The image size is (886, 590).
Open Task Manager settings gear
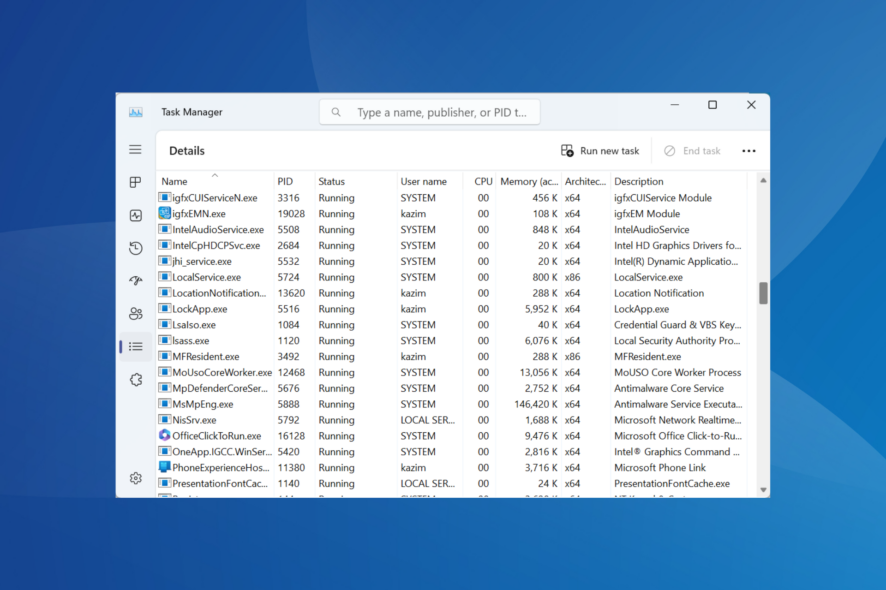(x=135, y=478)
